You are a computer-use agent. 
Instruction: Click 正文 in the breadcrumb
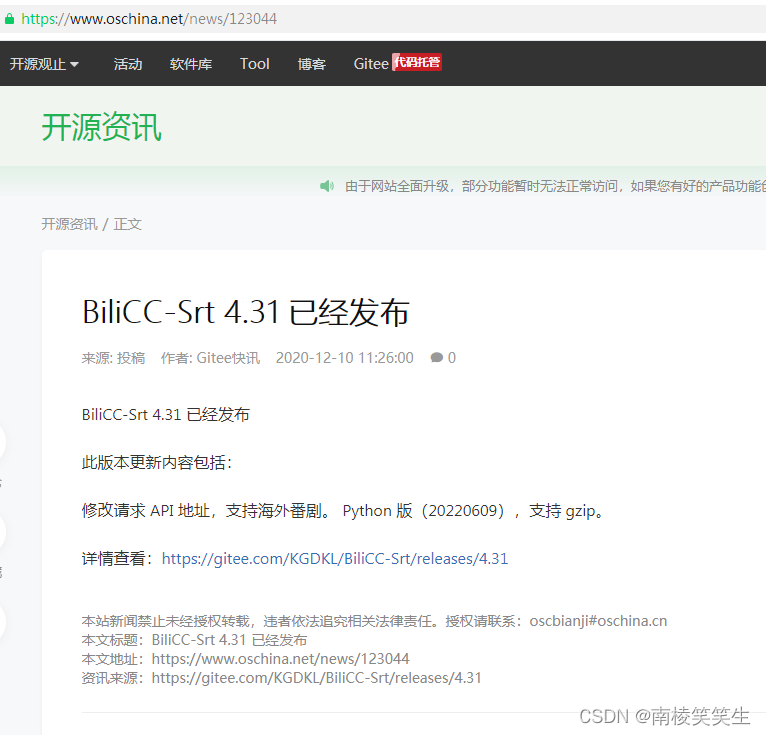click(128, 224)
